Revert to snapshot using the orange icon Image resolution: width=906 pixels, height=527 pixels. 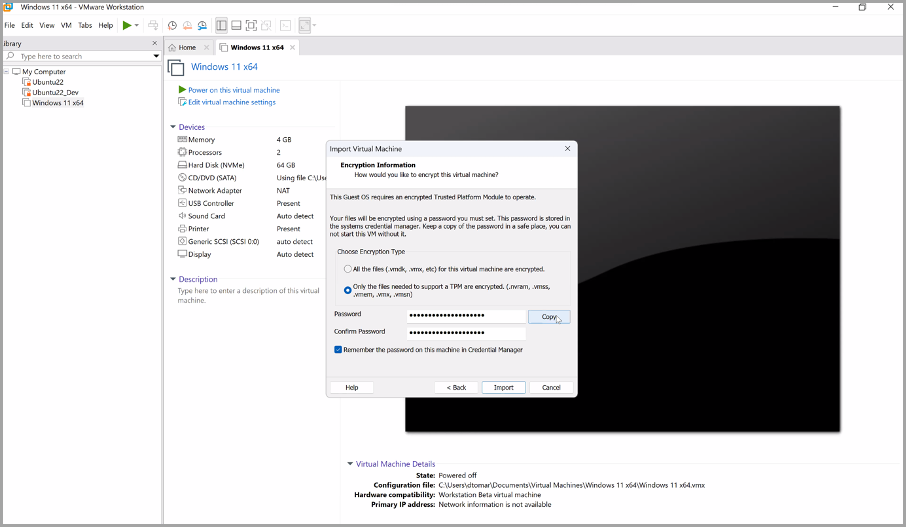pyautogui.click(x=187, y=25)
